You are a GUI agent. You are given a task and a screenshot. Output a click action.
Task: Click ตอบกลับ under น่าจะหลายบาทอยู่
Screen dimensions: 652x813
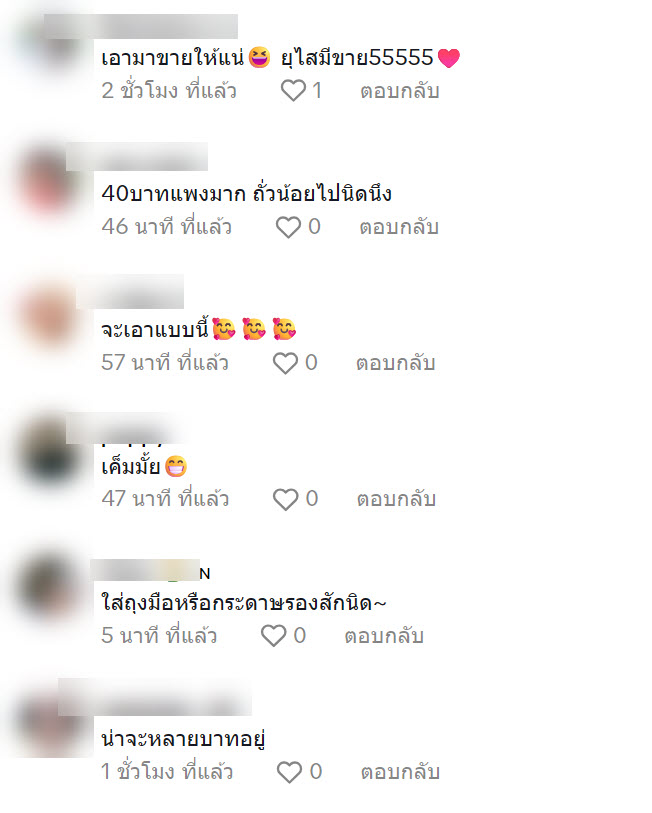coord(400,772)
